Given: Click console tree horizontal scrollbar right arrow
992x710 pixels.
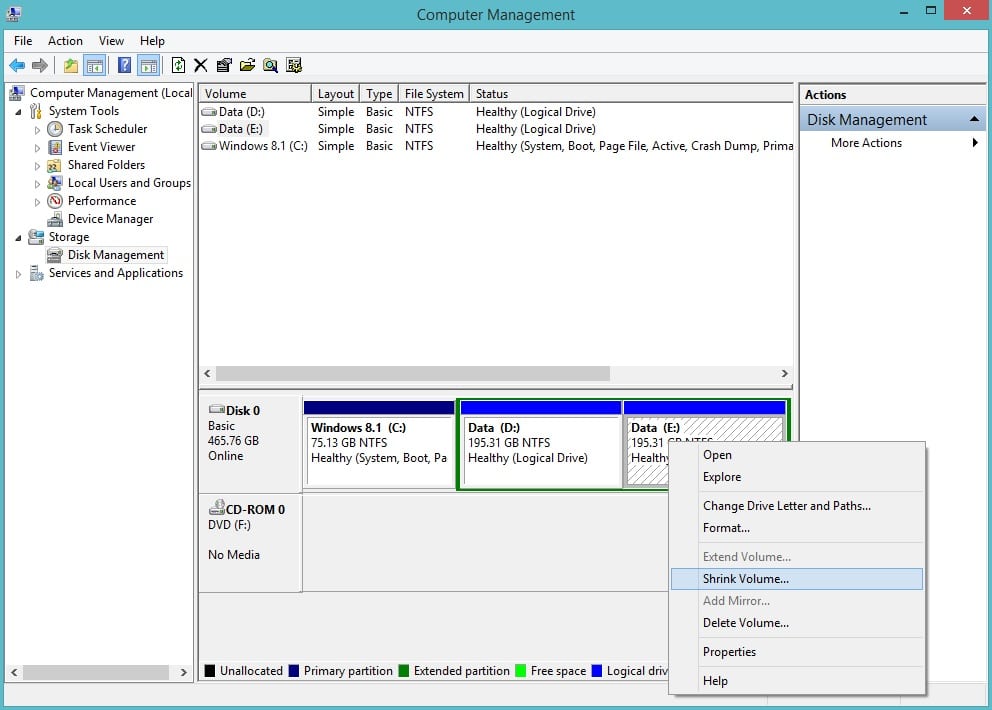Looking at the screenshot, I should [x=183, y=672].
